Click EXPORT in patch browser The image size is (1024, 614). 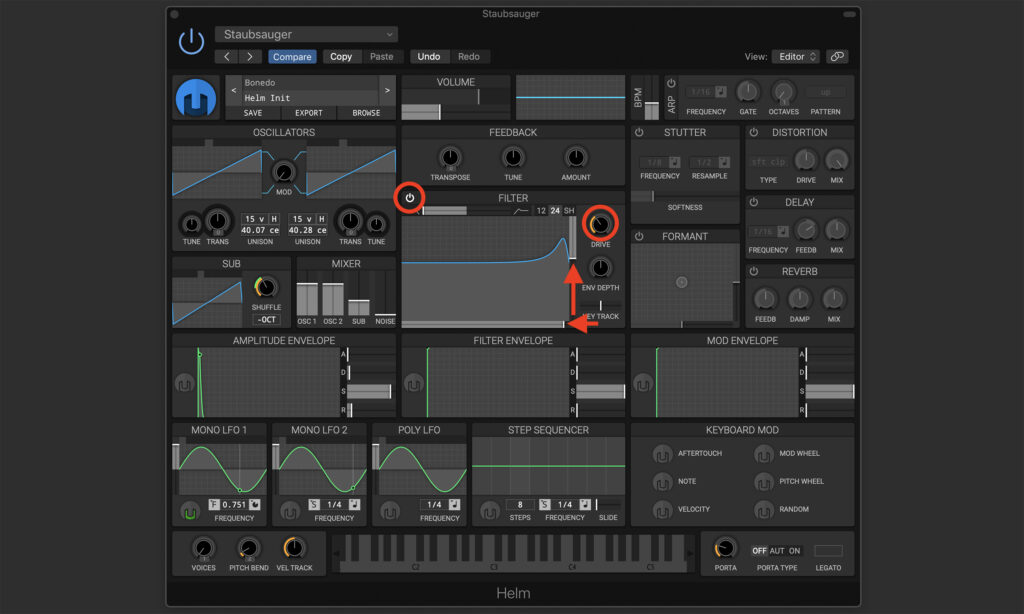tap(308, 113)
